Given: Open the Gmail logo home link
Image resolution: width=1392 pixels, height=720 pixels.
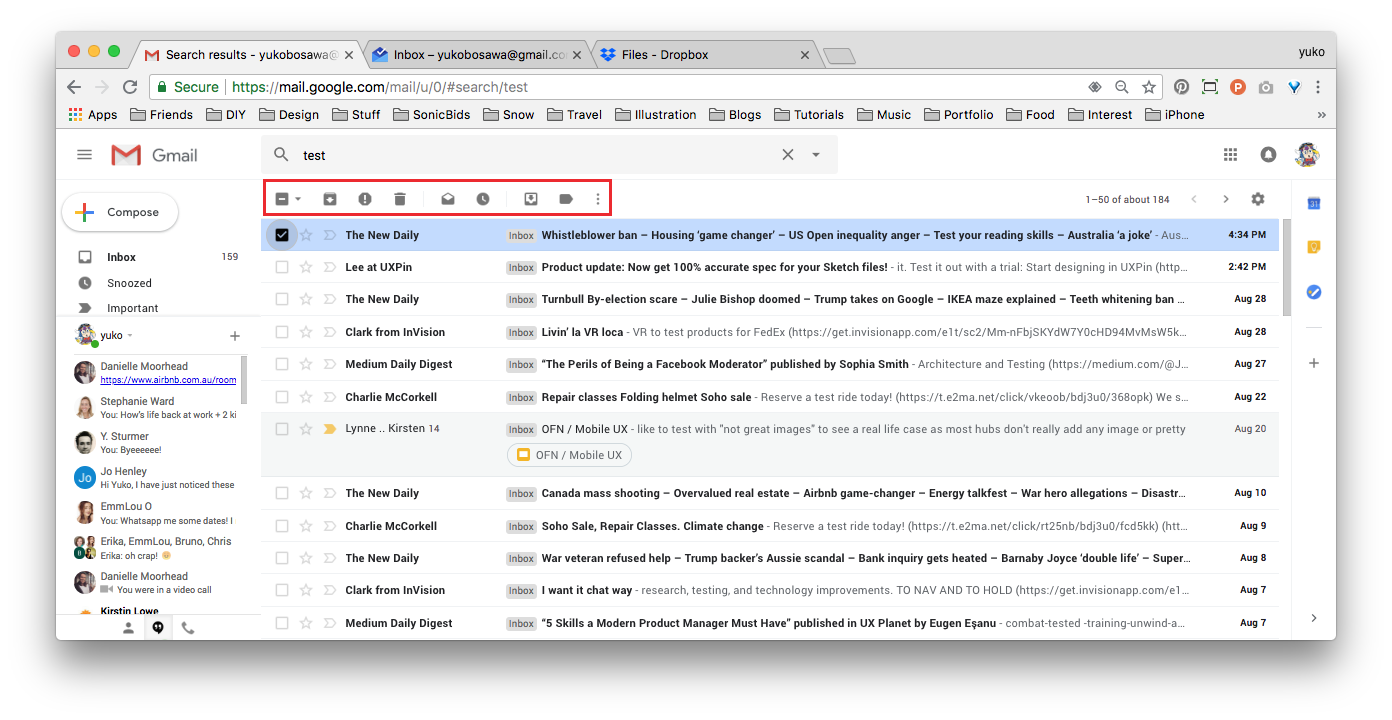Looking at the screenshot, I should click(154, 155).
